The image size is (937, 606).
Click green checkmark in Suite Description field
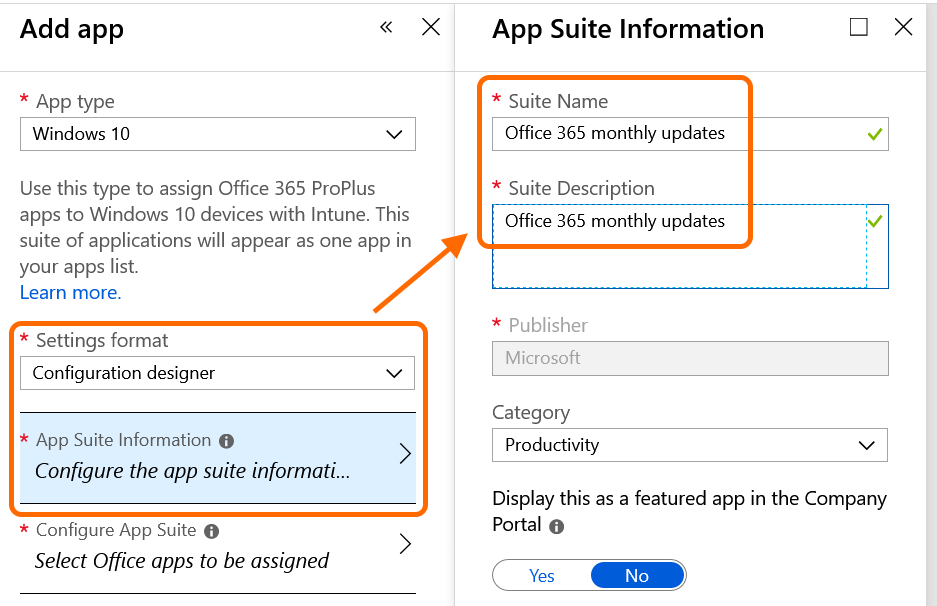875,221
